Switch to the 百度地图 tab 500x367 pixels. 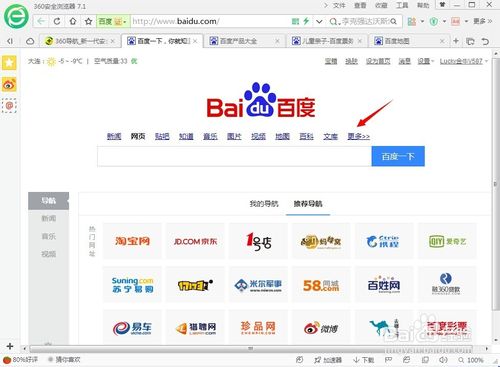[x=409, y=41]
